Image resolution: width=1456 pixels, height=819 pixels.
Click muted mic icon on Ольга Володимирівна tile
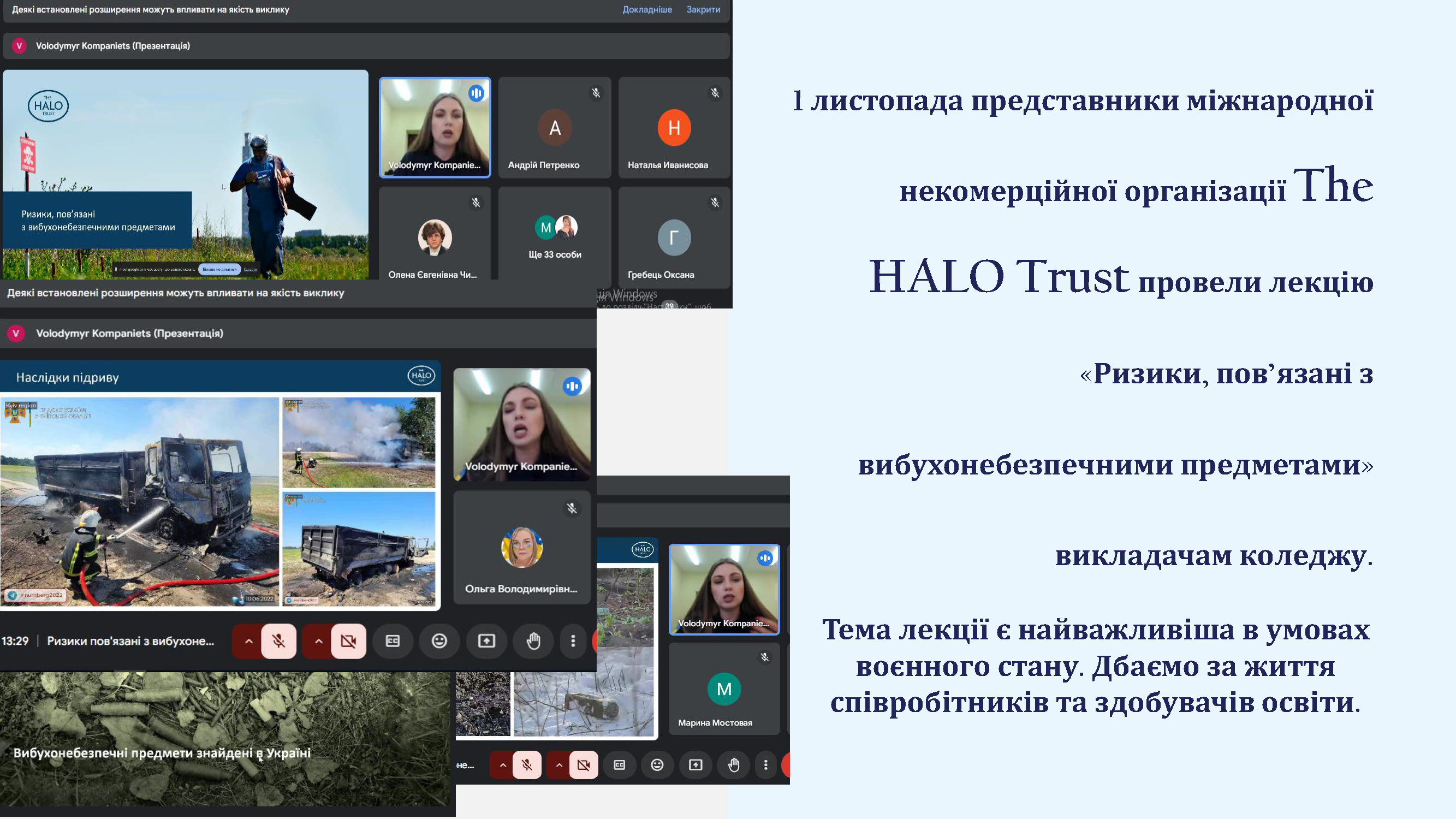pyautogui.click(x=572, y=509)
